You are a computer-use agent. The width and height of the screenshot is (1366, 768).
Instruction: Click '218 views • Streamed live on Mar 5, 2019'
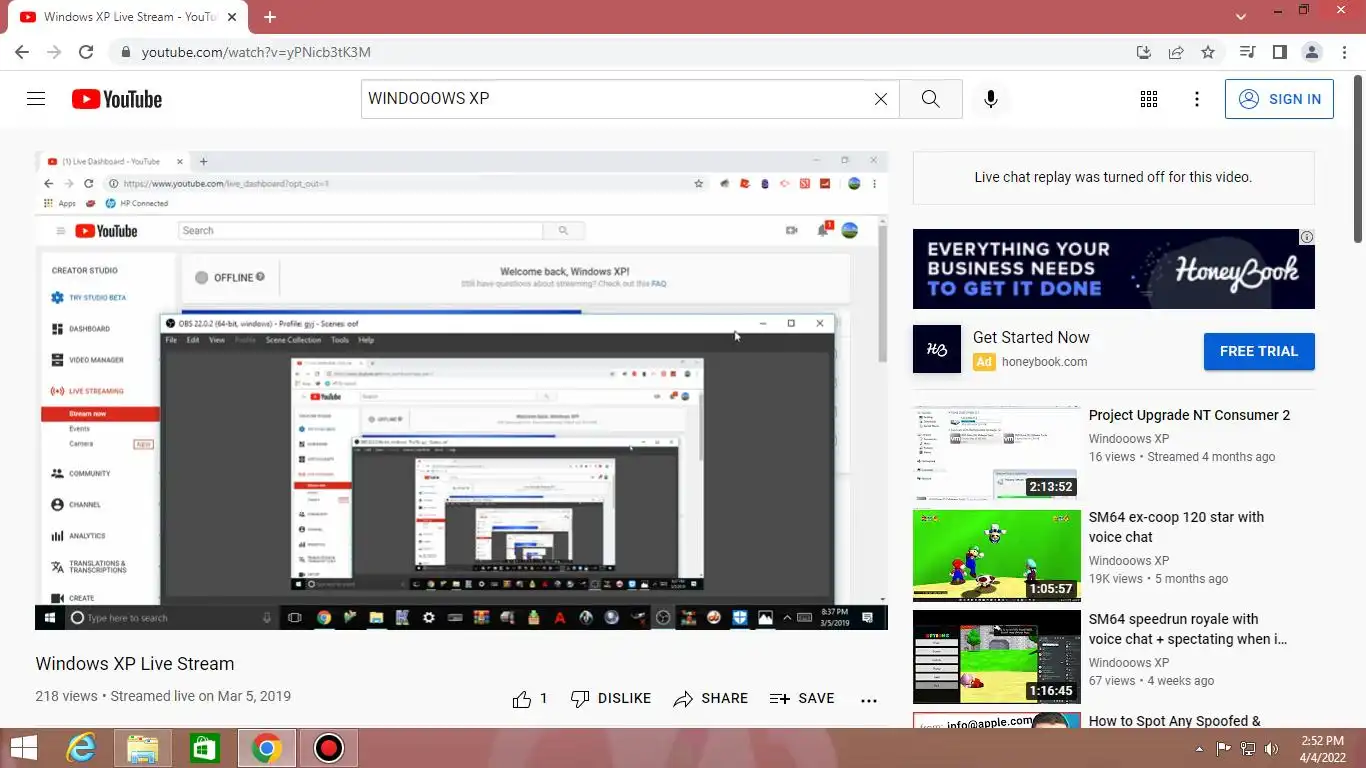pyautogui.click(x=163, y=696)
